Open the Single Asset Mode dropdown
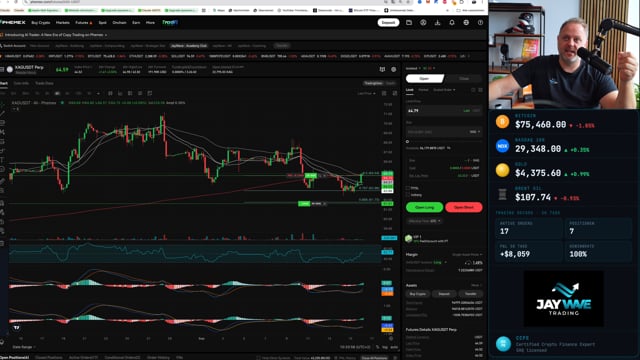 coord(467,255)
